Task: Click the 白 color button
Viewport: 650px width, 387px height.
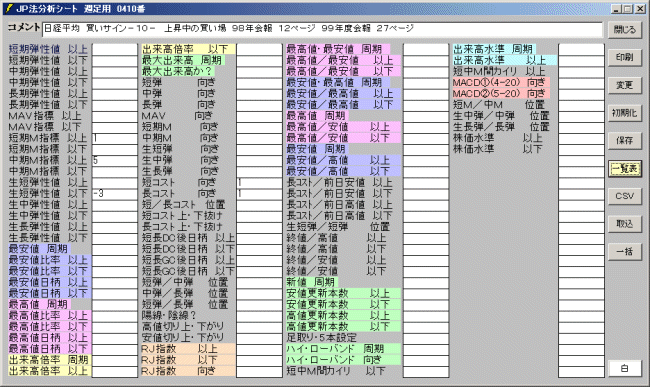Action: coord(625,368)
